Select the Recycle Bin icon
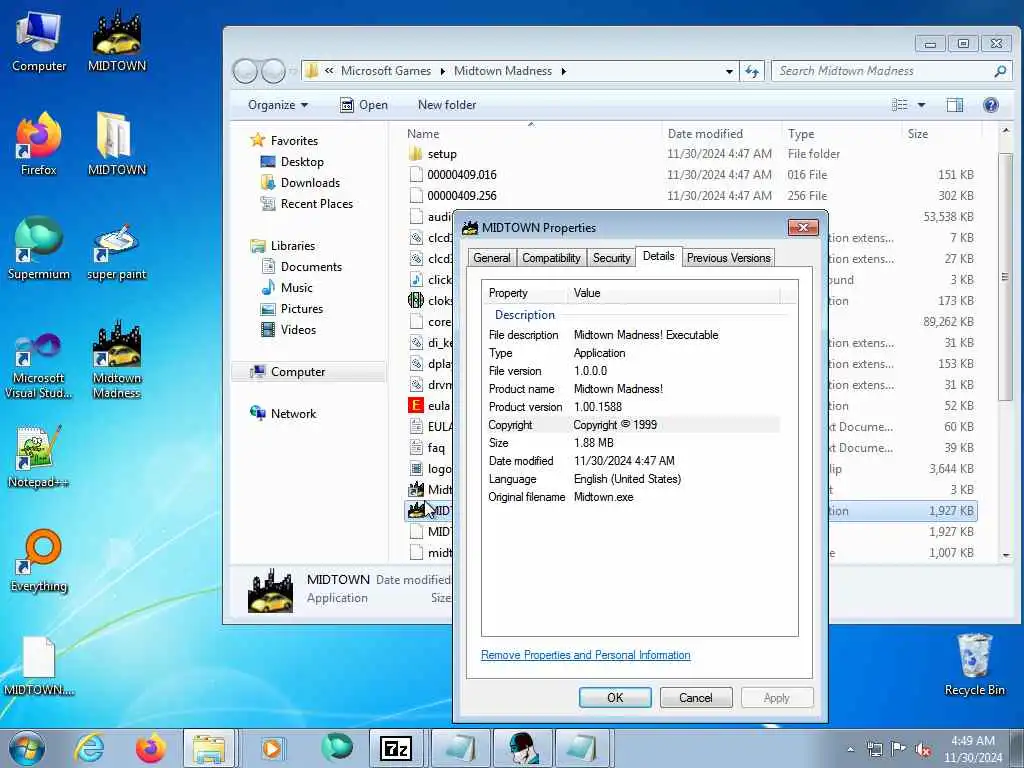Screen dimensions: 1024x768 pyautogui.click(x=974, y=665)
